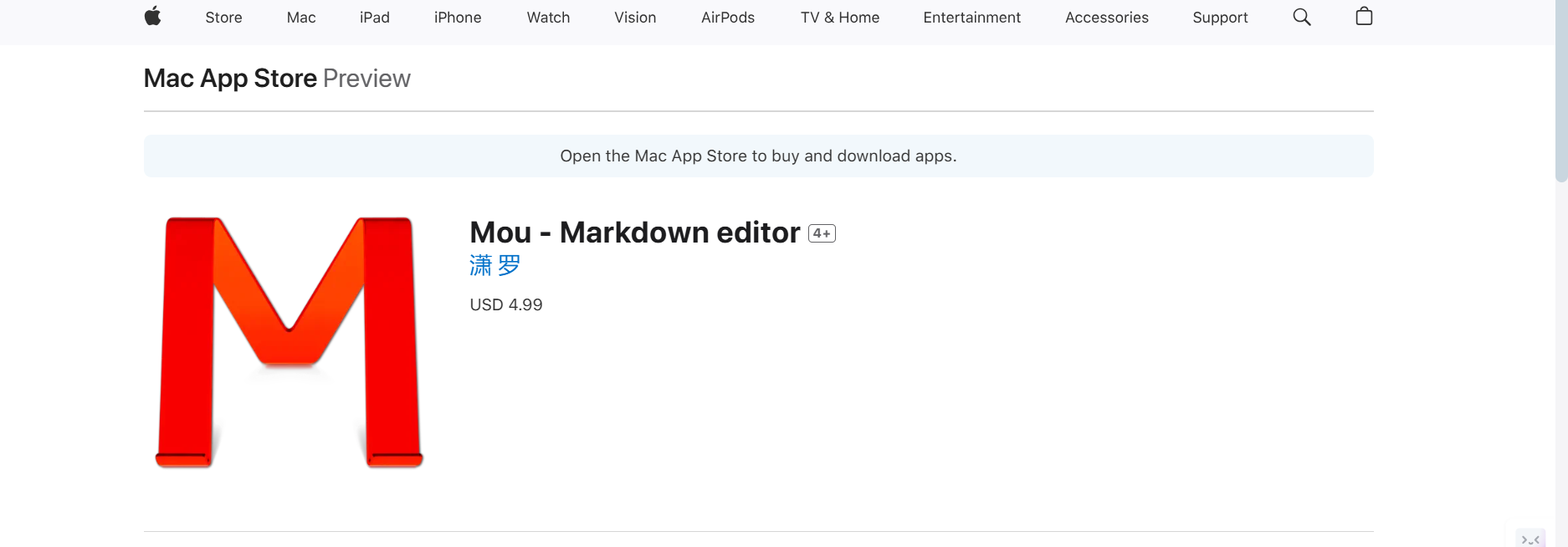1568x547 pixels.
Task: Click the Mac App Store Preview heading
Action: pos(277,78)
